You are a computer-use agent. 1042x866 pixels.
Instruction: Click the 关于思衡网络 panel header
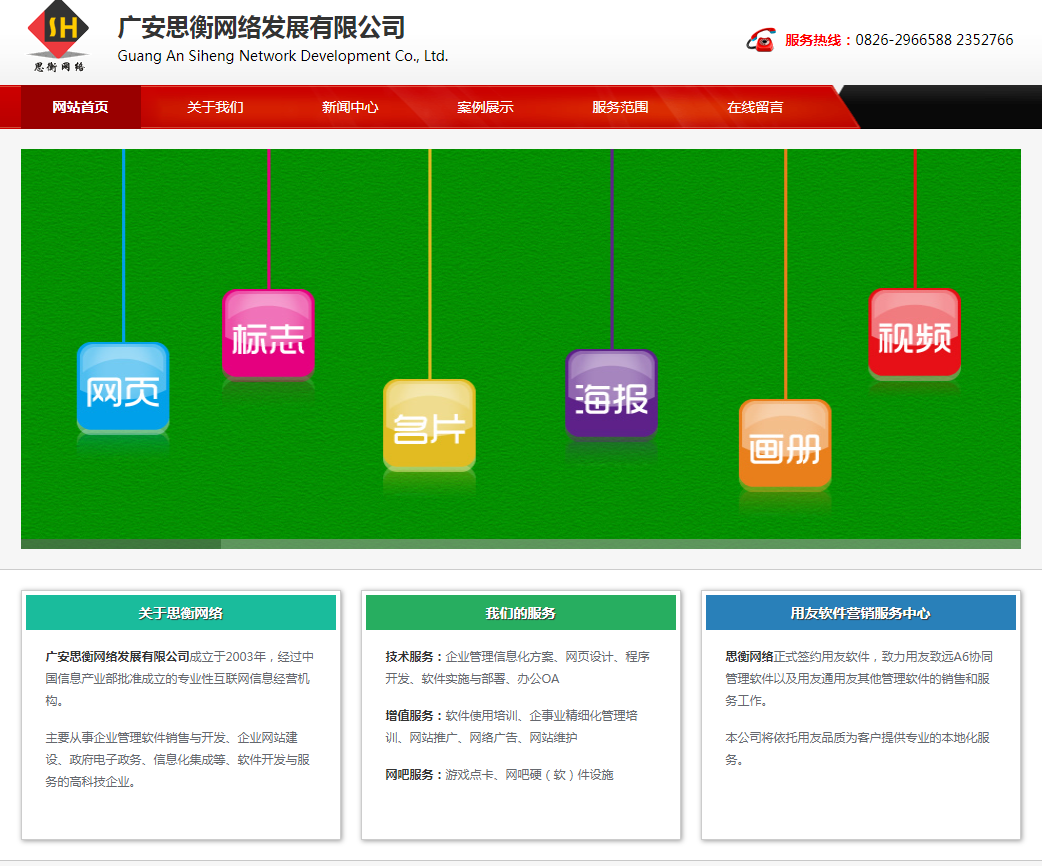(x=181, y=613)
